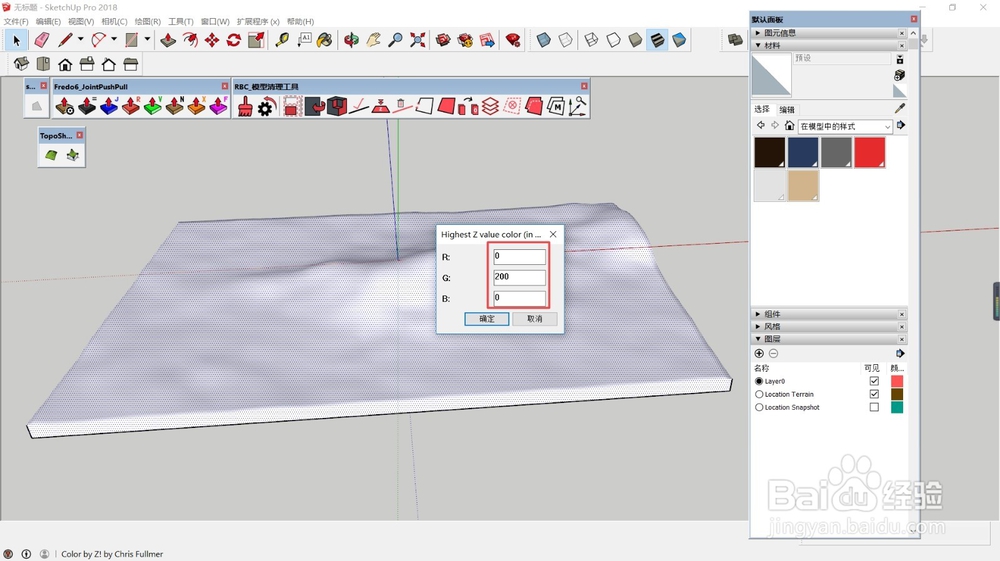Open the layers details arrow menu
Screen dimensions: 1000x561
900,353
